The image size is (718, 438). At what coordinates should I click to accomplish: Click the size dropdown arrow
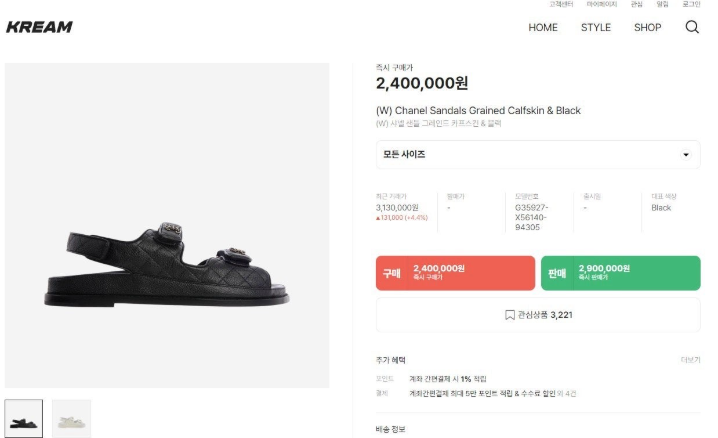(x=686, y=155)
